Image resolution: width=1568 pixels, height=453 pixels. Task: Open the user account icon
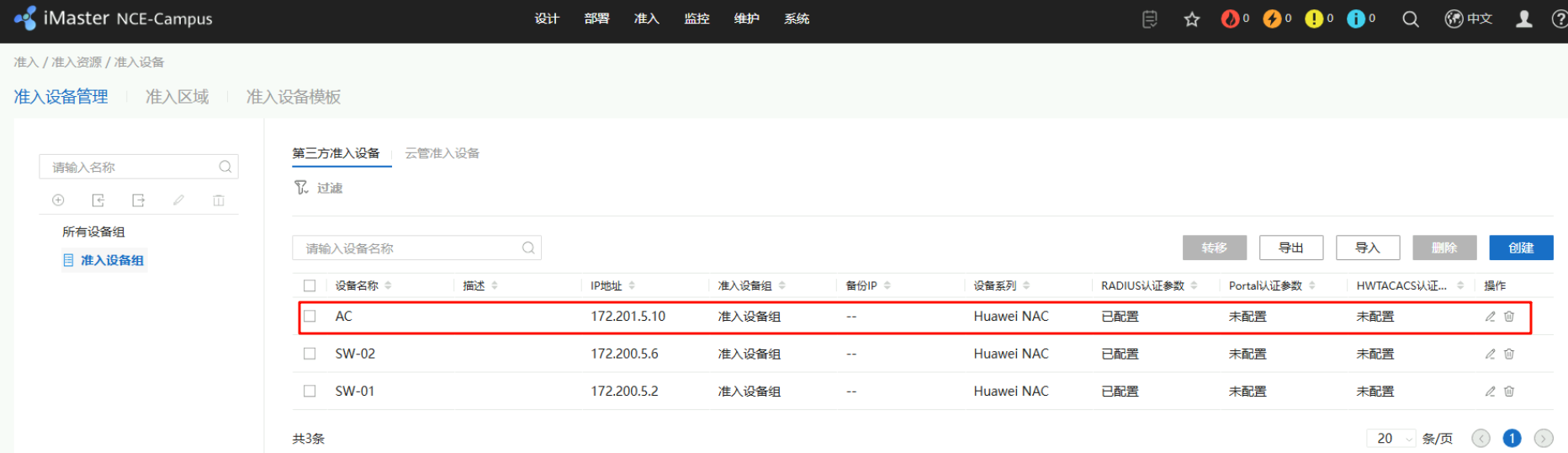pos(1523,19)
